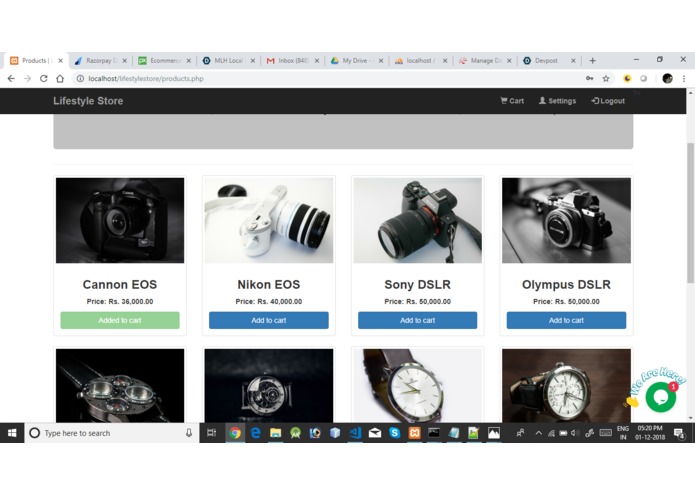Click Added to cart under Cannon EOS

(x=120, y=320)
